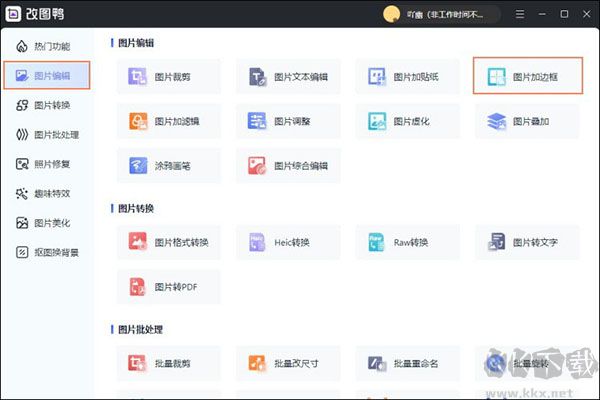Open the 图片加贴纸 sticker tool

(x=408, y=77)
